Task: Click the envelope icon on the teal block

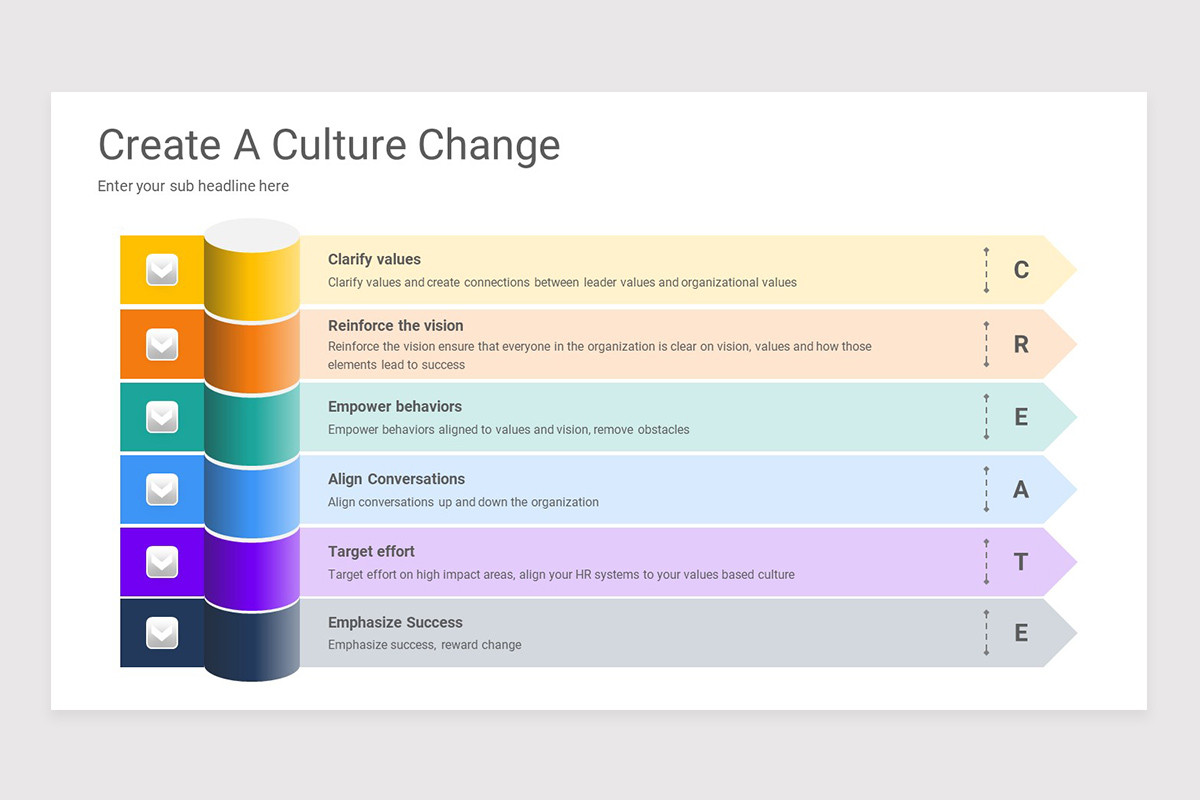Action: pyautogui.click(x=162, y=417)
